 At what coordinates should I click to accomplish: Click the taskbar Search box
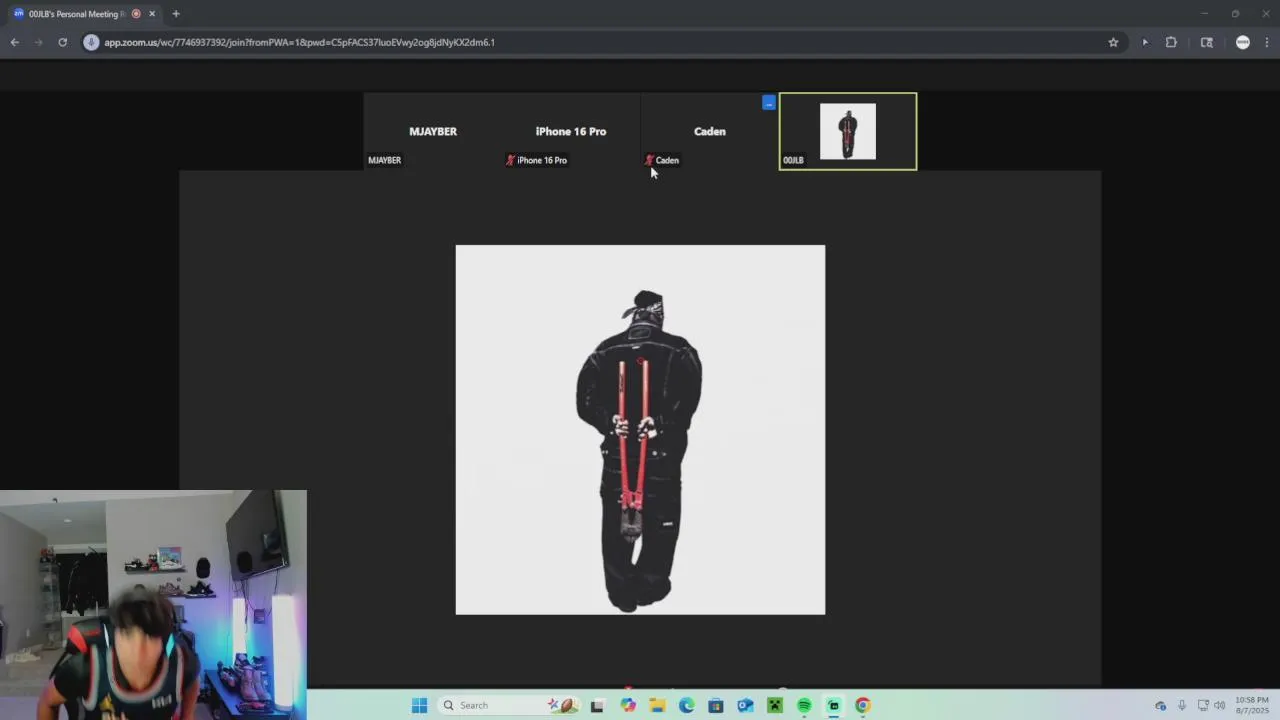tap(508, 705)
